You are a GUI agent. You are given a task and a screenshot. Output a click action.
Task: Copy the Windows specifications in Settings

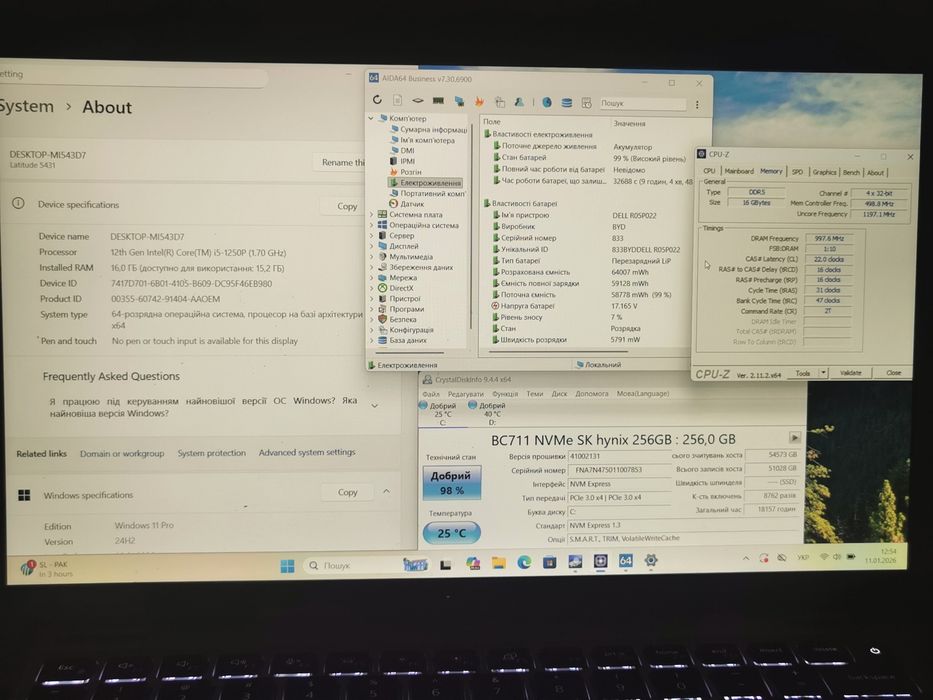coord(347,492)
